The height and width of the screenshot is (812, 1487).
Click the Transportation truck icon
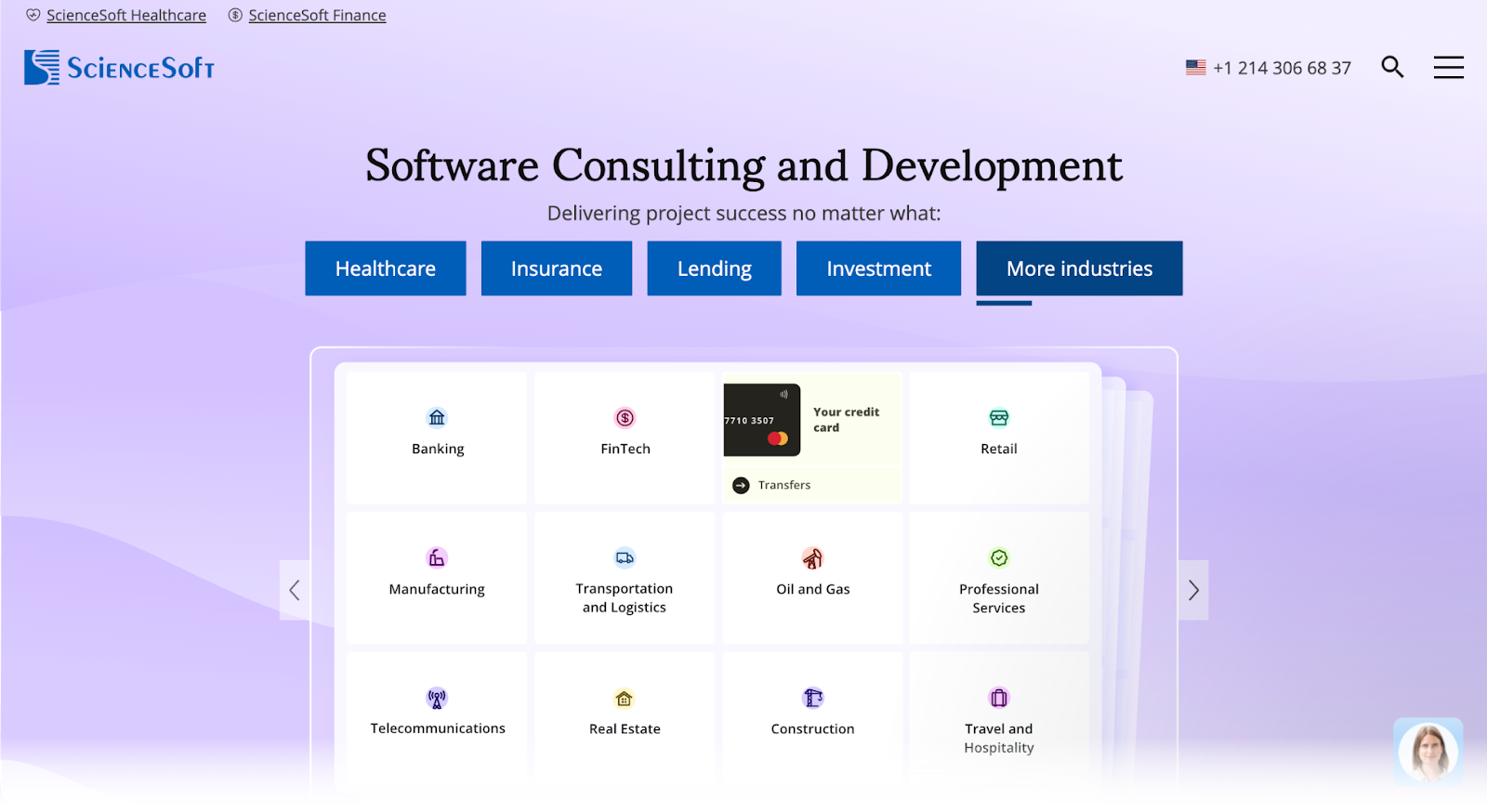[x=625, y=557]
